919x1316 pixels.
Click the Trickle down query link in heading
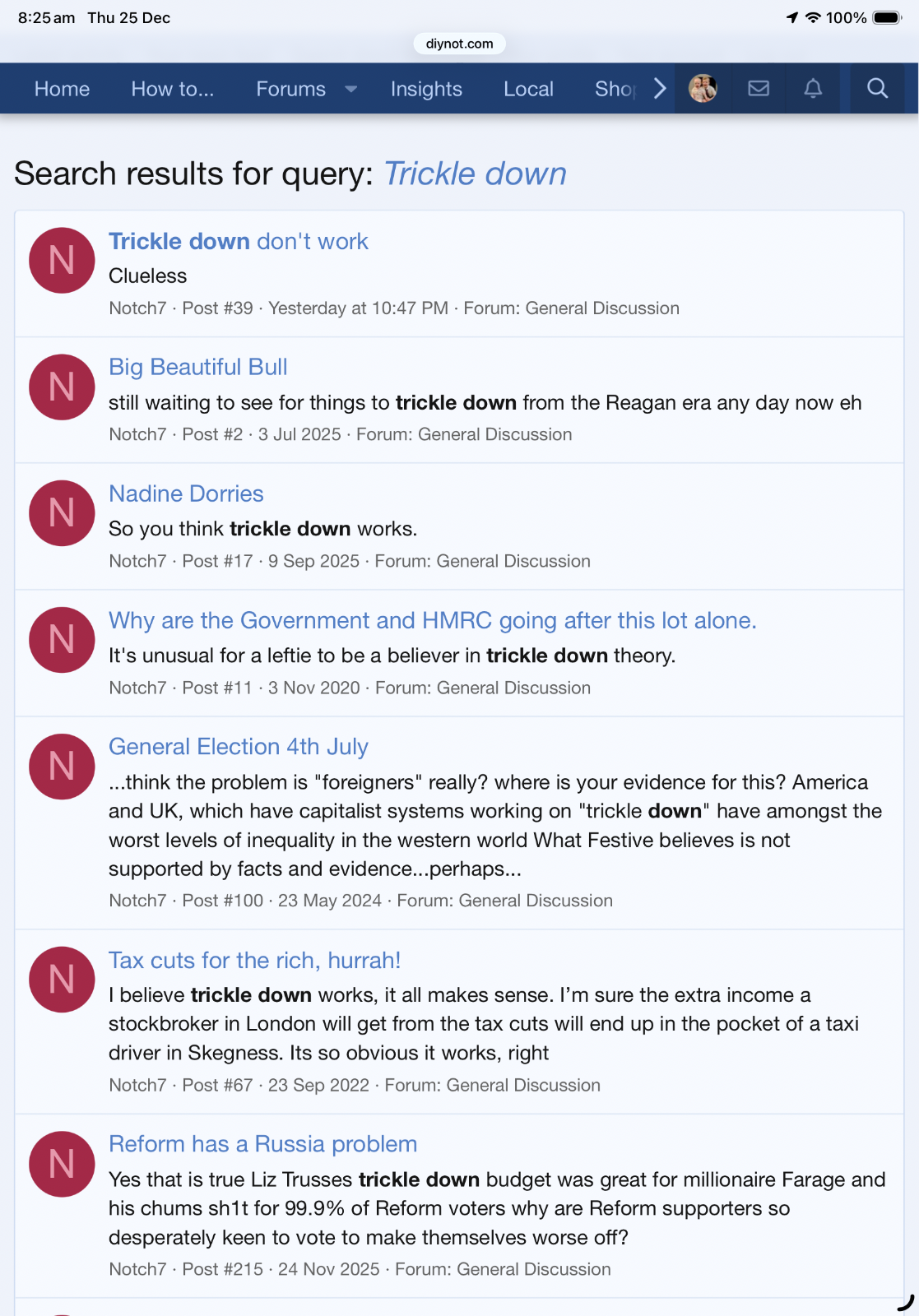[475, 174]
